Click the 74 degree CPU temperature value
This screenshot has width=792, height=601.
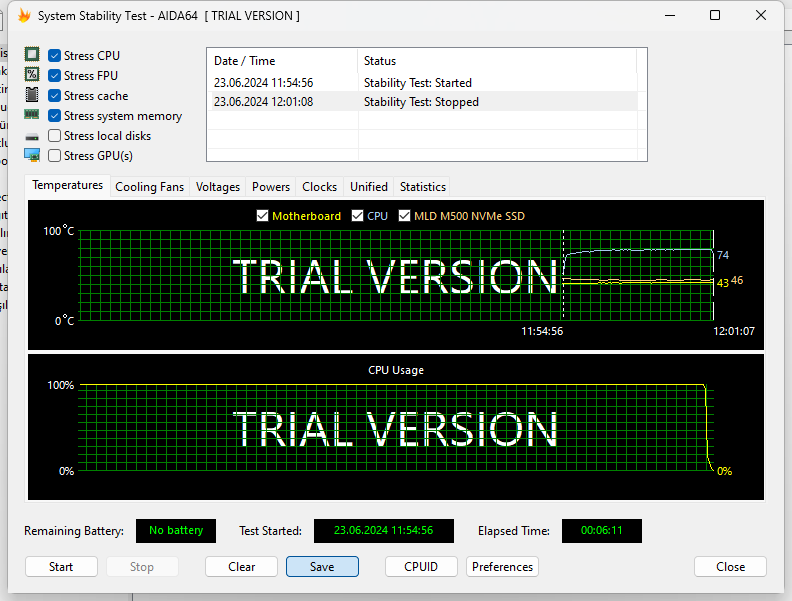(723, 255)
